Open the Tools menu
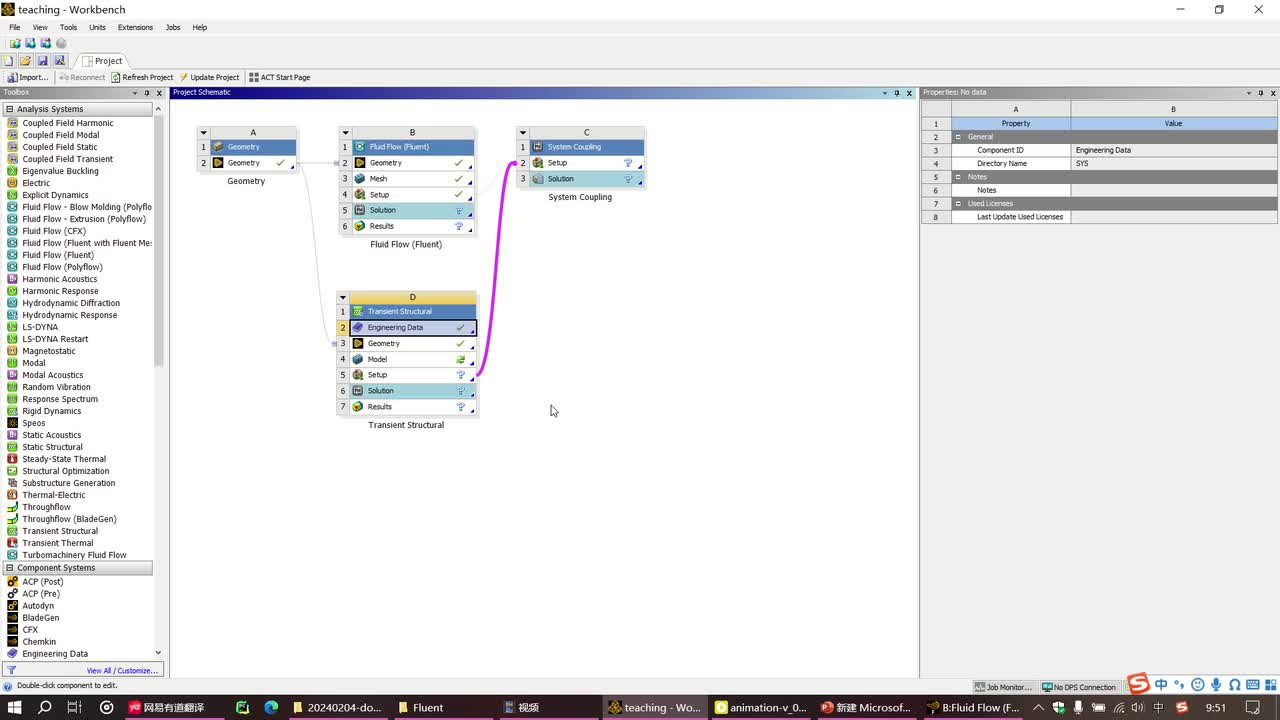The height and width of the screenshot is (720, 1280). 68,27
